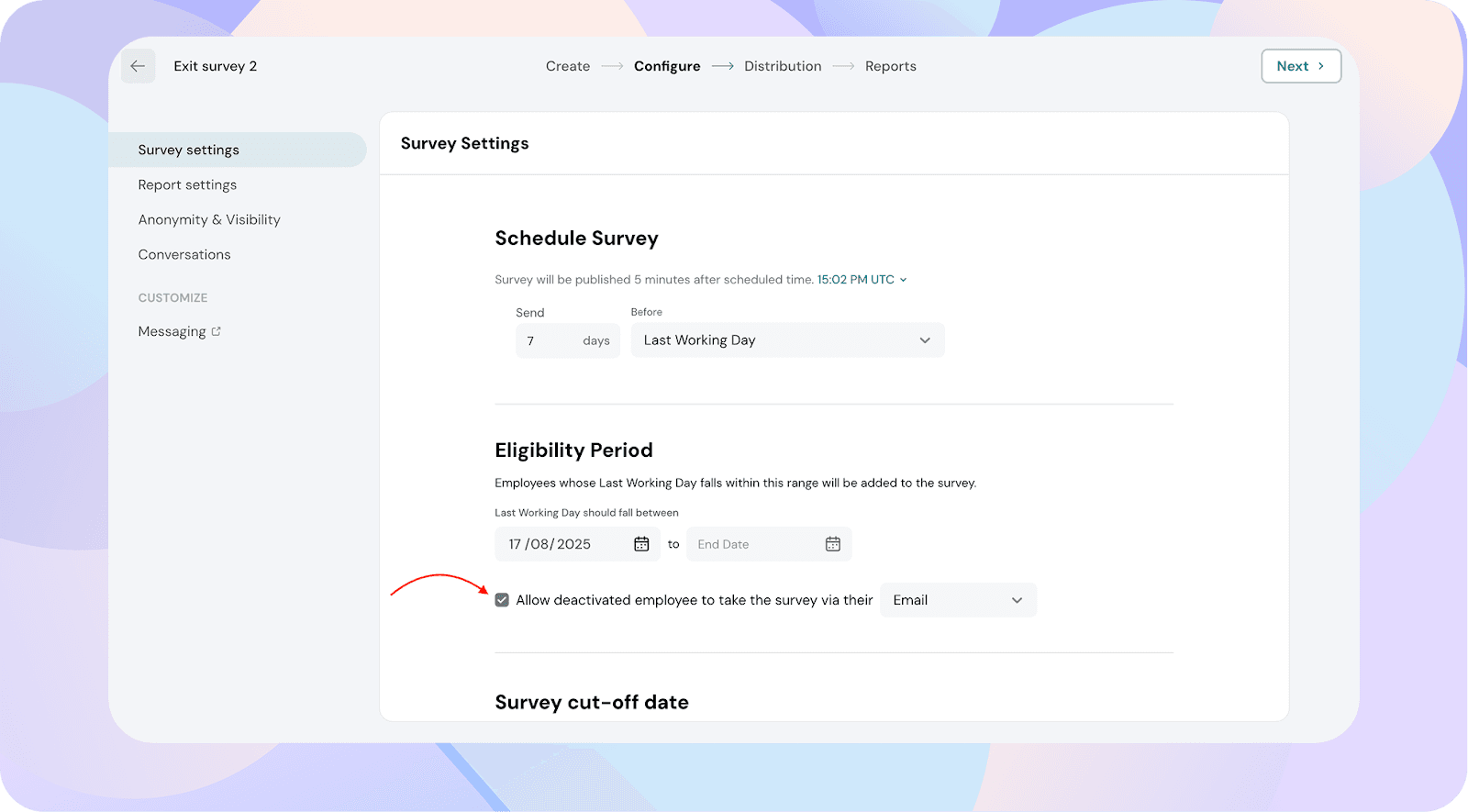Click the Next button

click(x=1300, y=66)
